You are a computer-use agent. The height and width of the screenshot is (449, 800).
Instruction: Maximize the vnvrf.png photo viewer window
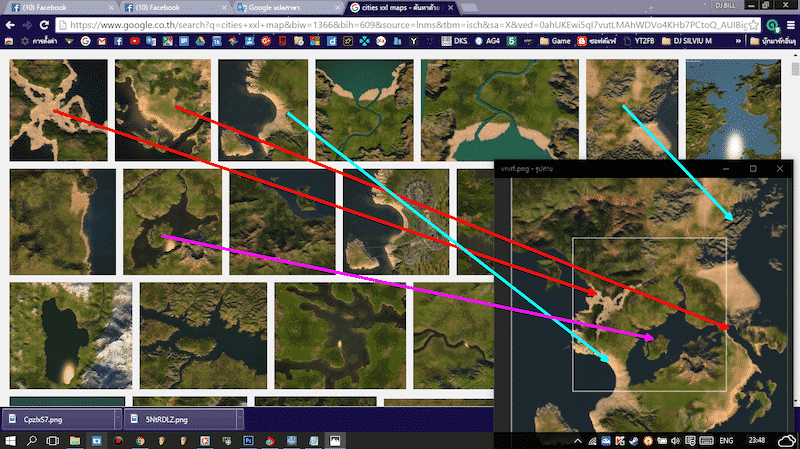pyautogui.click(x=752, y=169)
